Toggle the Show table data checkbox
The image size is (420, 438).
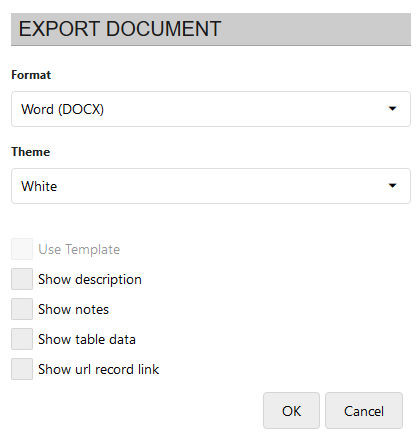[x=22, y=339]
